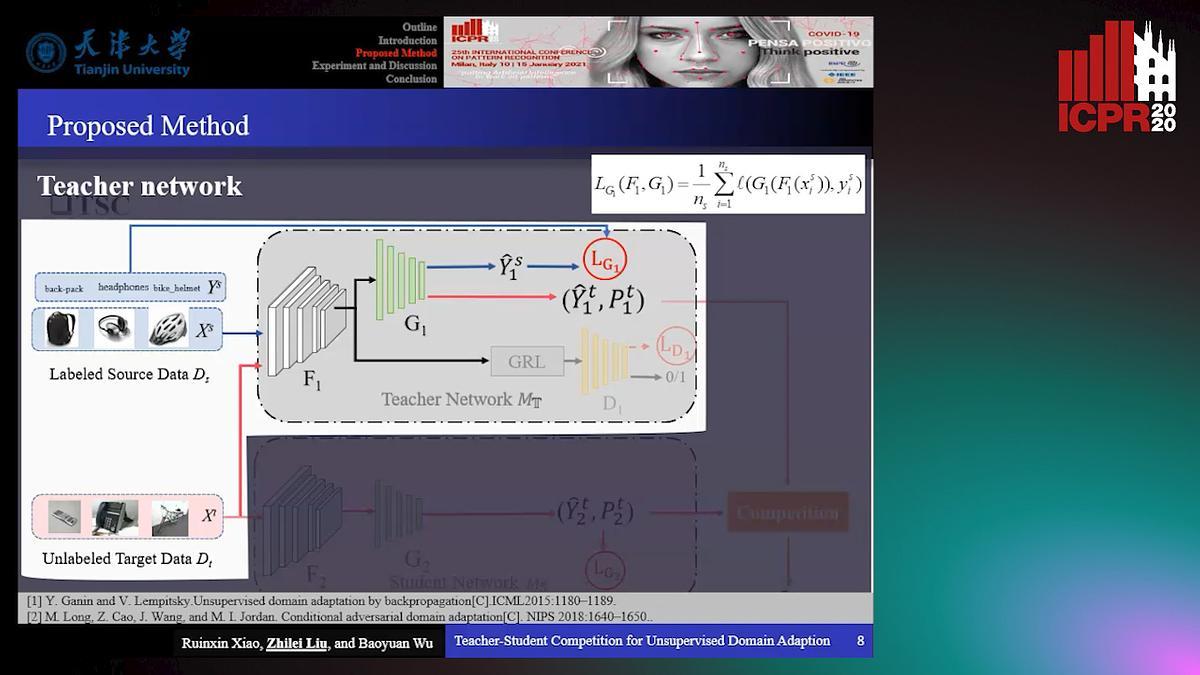Click slide number 8 in footer
Screen dimensions: 1200x675
coord(860,641)
